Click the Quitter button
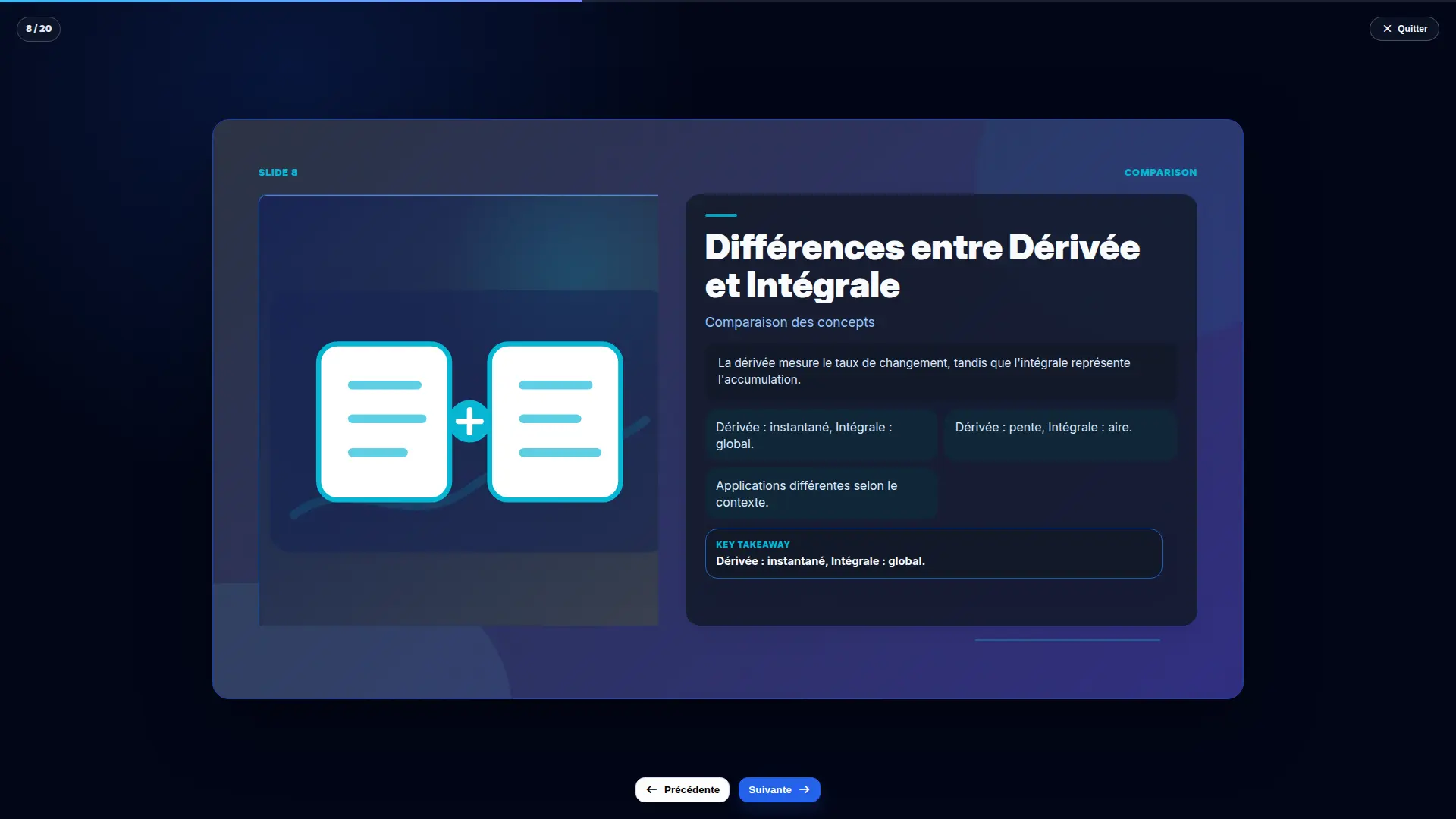The width and height of the screenshot is (1456, 819). 1404,29
